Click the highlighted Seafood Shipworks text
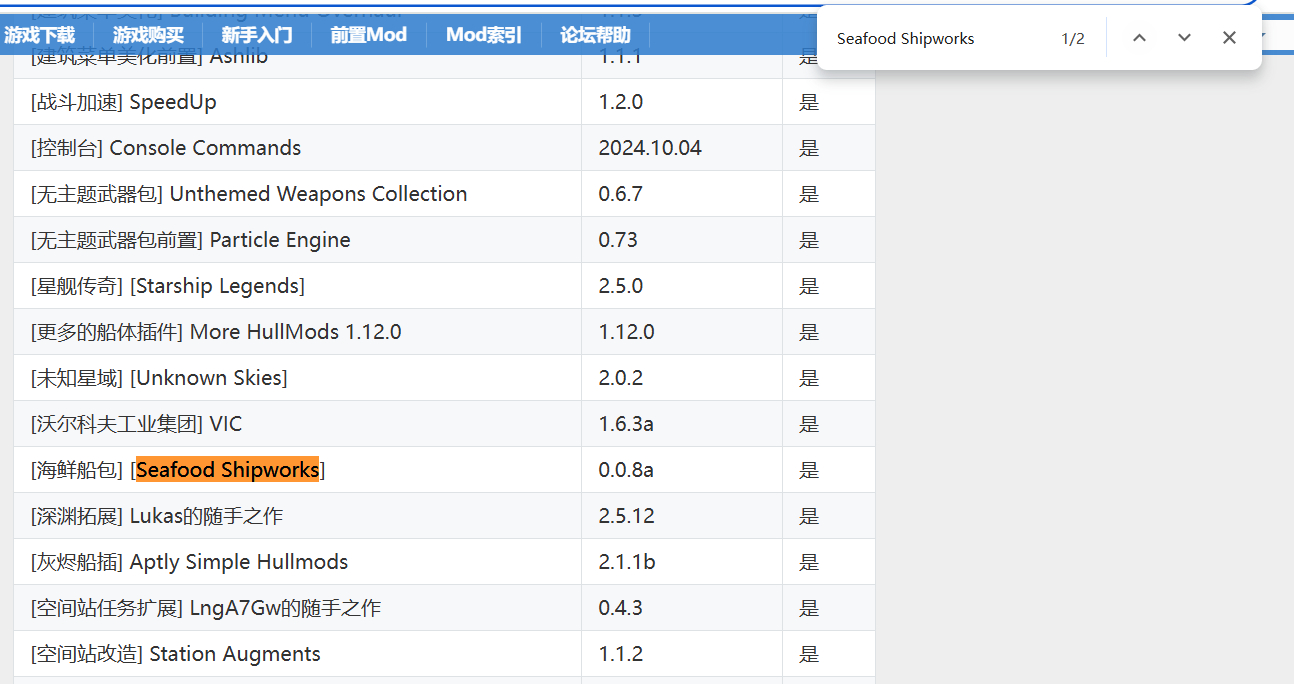The image size is (1294, 684). (x=227, y=470)
